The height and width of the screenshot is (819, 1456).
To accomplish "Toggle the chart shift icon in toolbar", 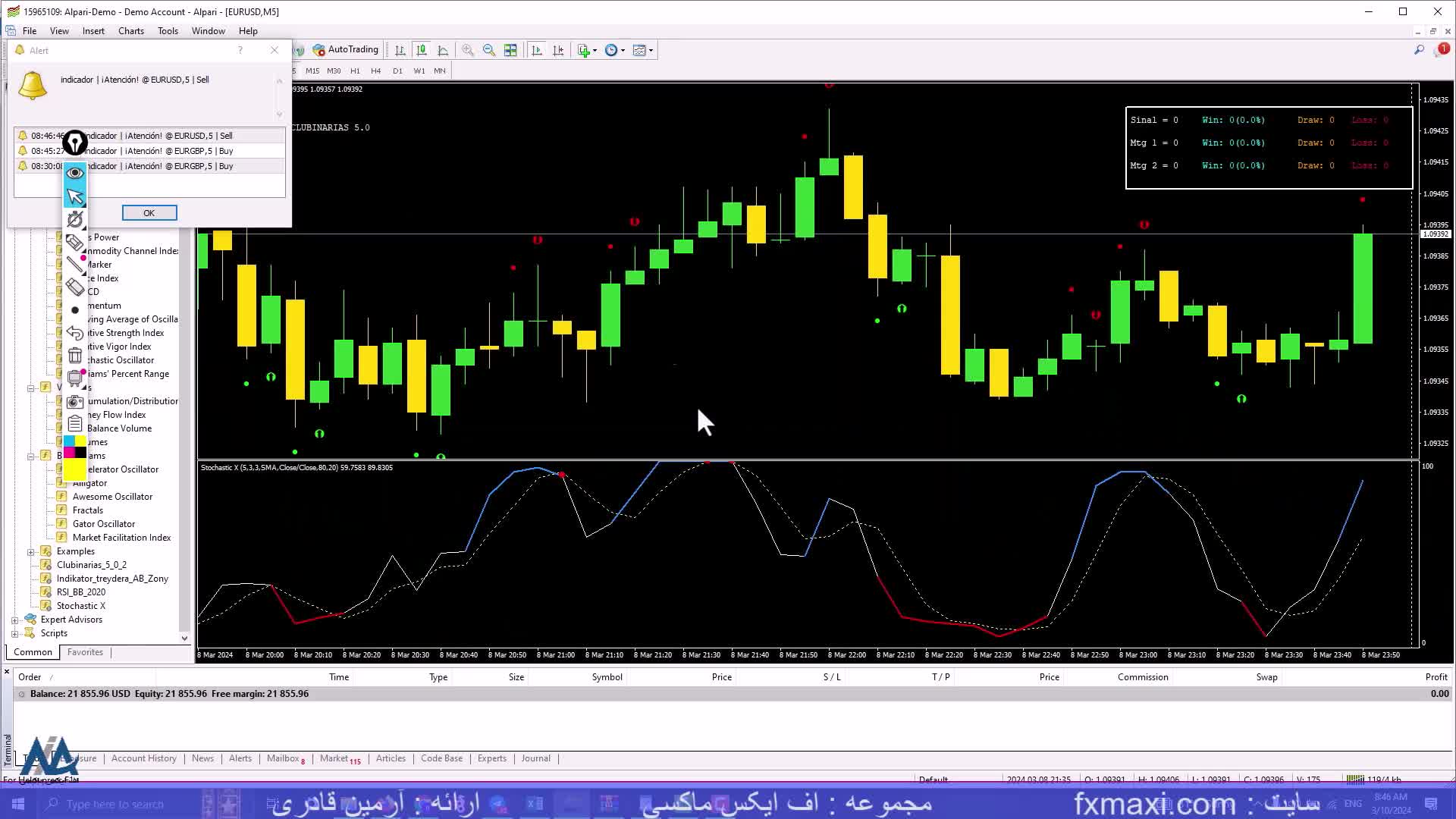I will point(558,50).
